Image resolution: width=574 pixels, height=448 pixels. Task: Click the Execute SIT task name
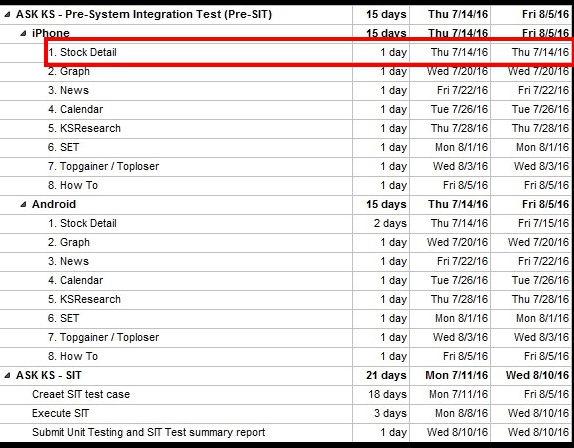[x=60, y=414]
